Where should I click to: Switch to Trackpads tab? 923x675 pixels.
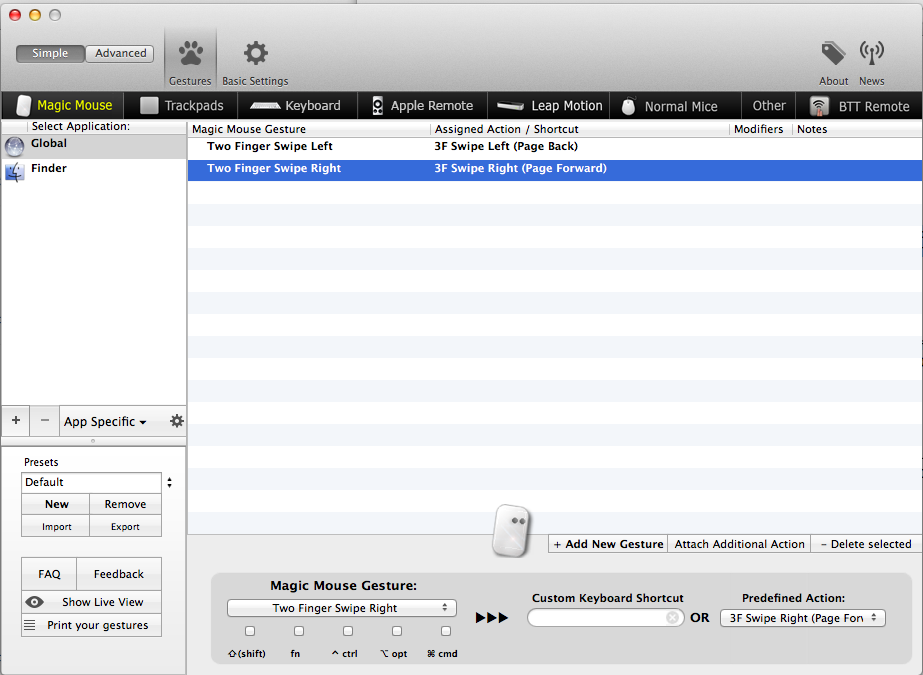pyautogui.click(x=181, y=106)
